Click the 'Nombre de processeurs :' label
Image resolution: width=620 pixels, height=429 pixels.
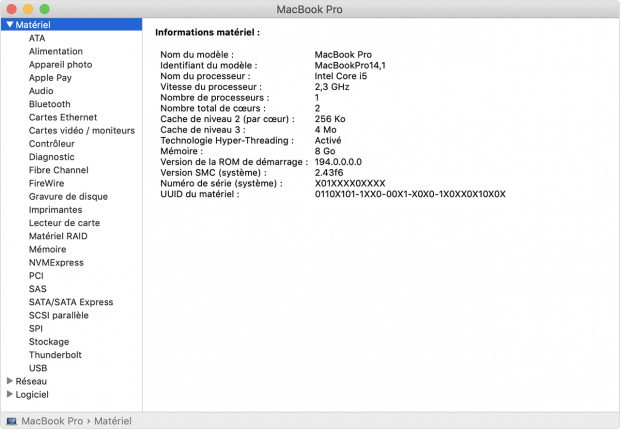tap(215, 97)
